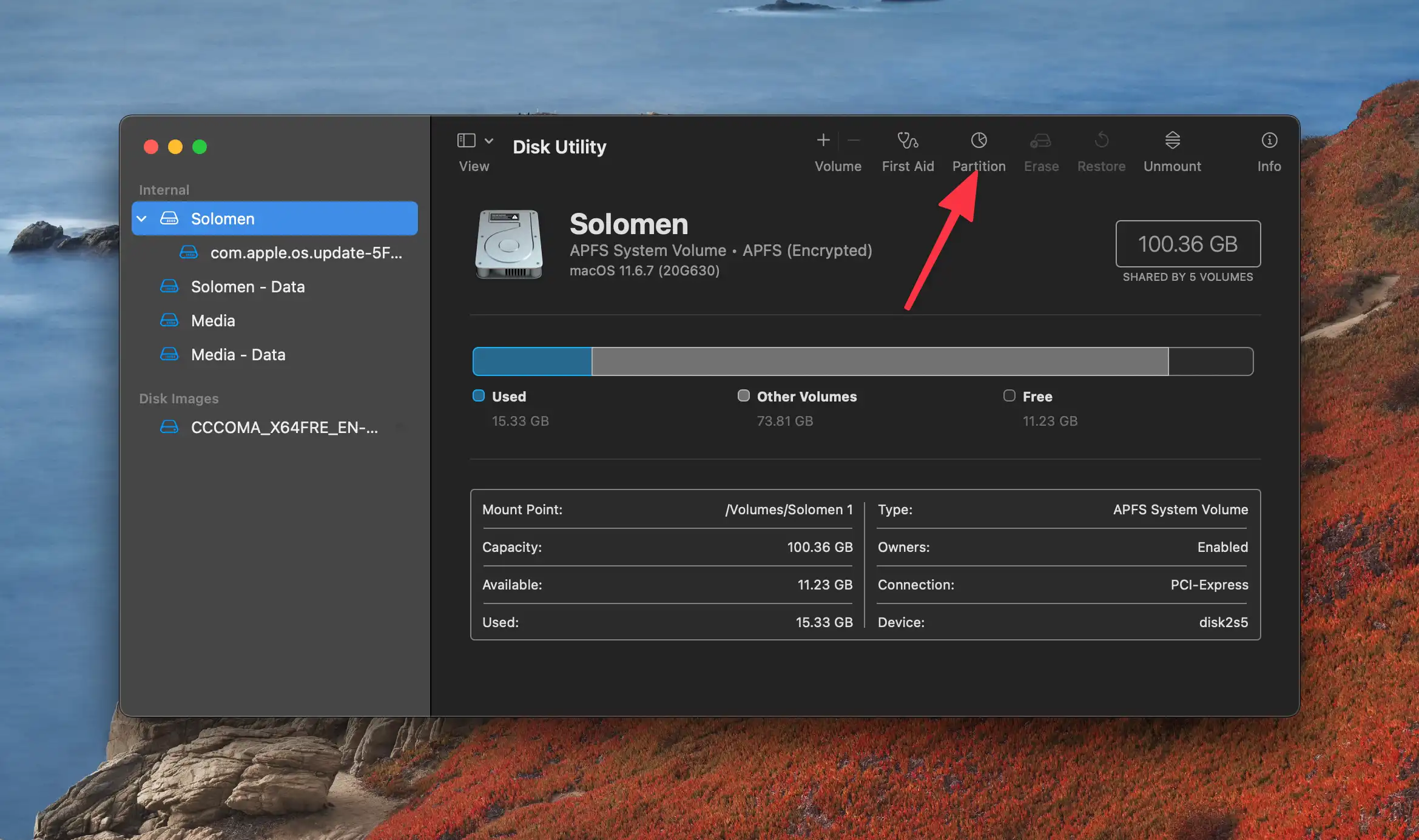1419x840 pixels.
Task: Click the CCCOMA disk image drive icon
Action: 169,426
